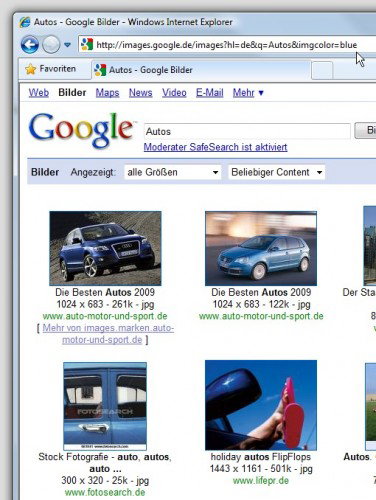The height and width of the screenshot is (500, 376).
Task: Click the partially visible search button
Action: [x=365, y=130]
